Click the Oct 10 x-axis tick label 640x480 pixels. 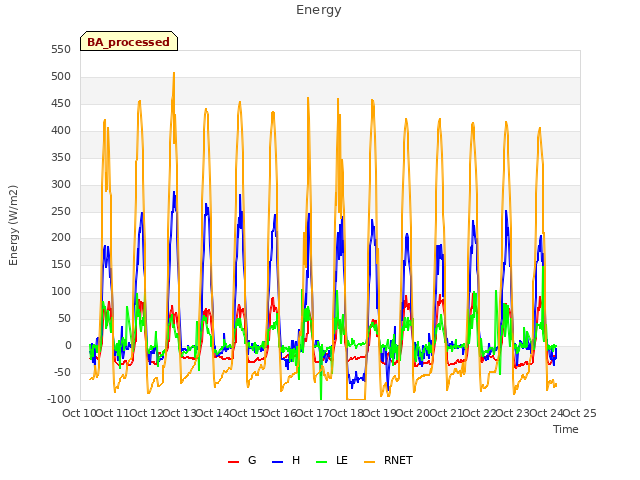tap(79, 413)
